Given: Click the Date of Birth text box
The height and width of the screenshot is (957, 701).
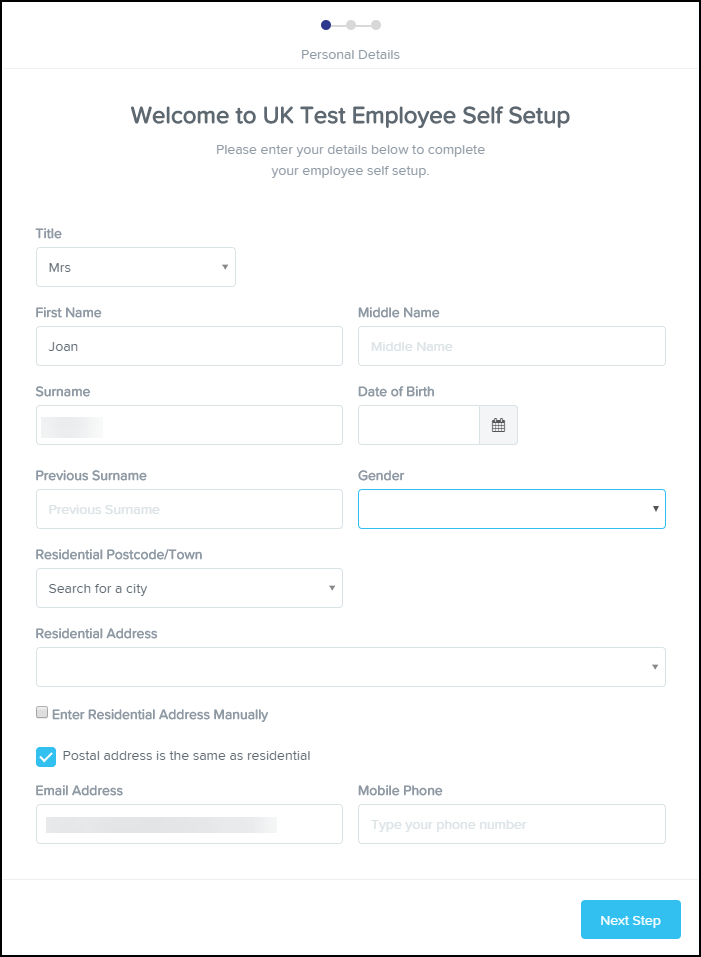Looking at the screenshot, I should tap(419, 425).
